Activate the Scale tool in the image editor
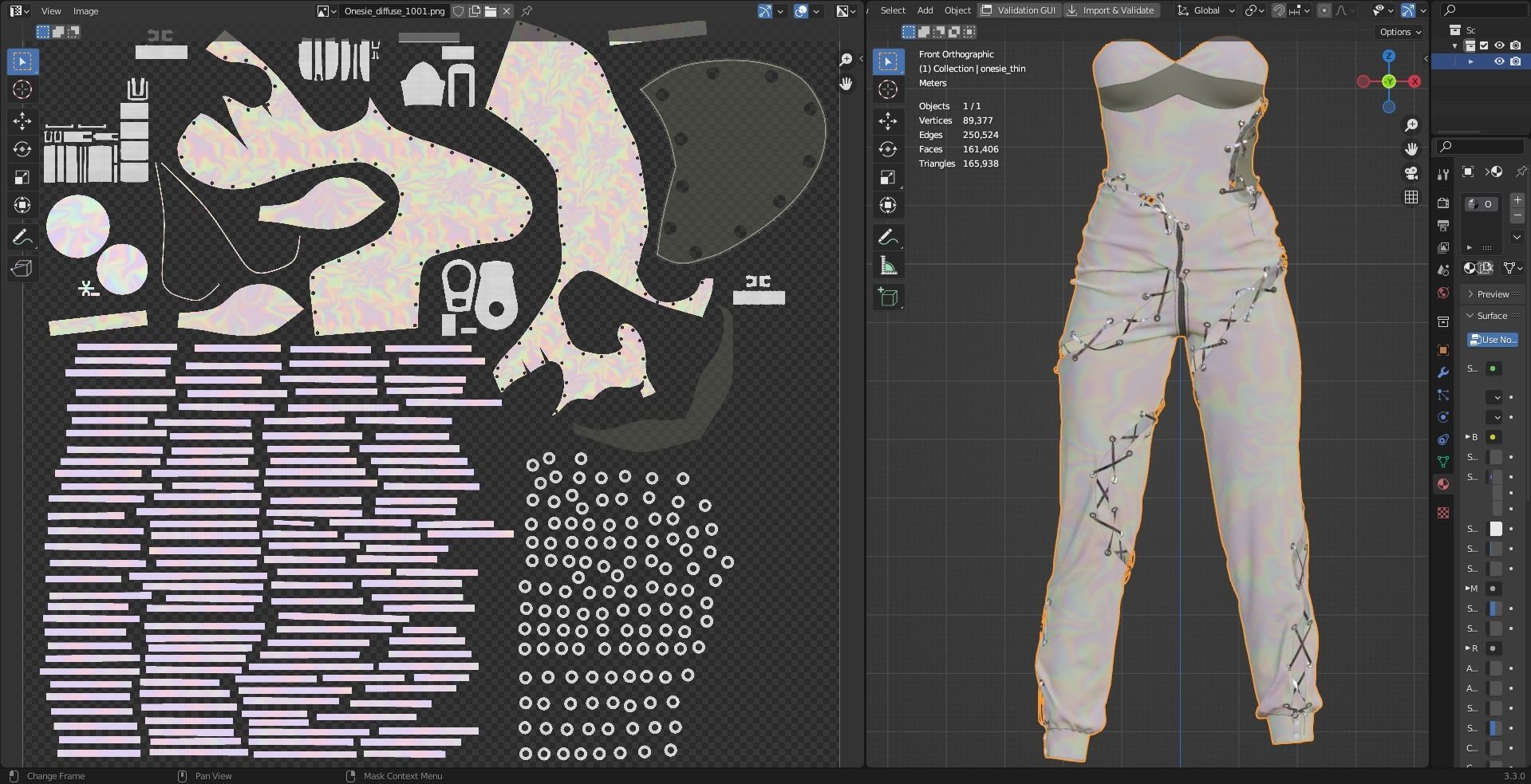1531x784 pixels. (22, 177)
